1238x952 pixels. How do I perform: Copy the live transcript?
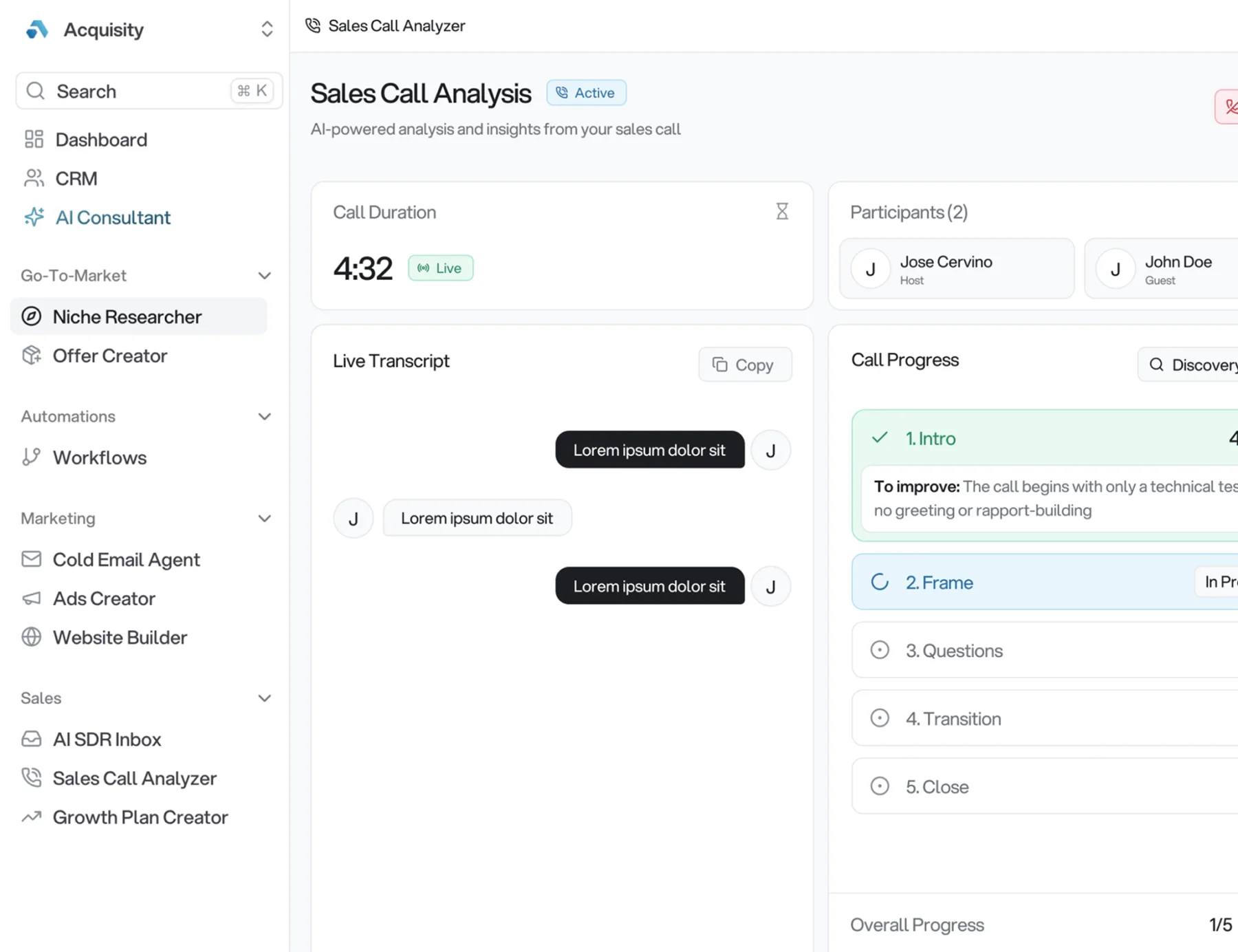click(x=744, y=365)
